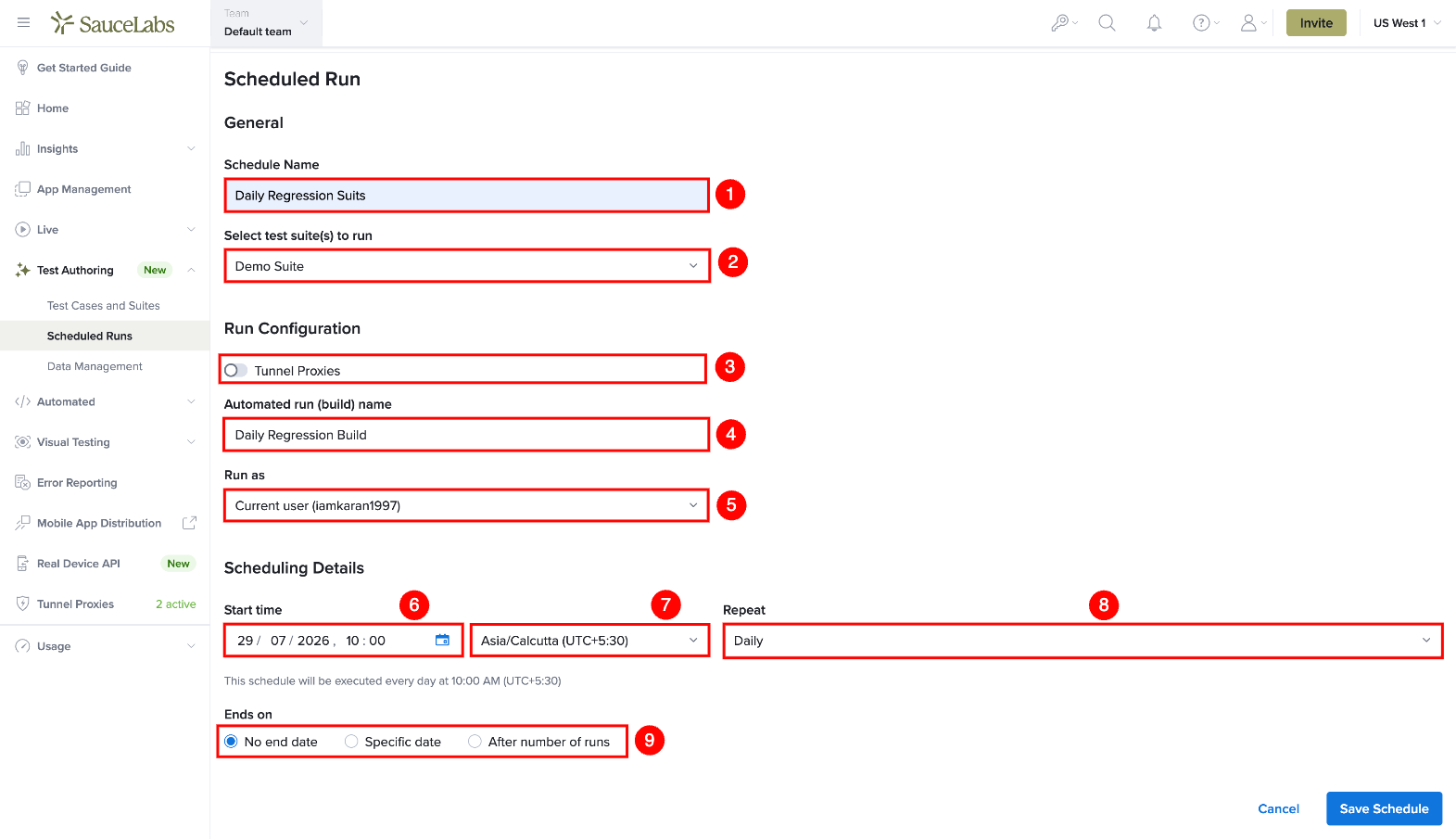Expand the Visual Testing section
Viewport: 1456px width, 839px height.
191,442
